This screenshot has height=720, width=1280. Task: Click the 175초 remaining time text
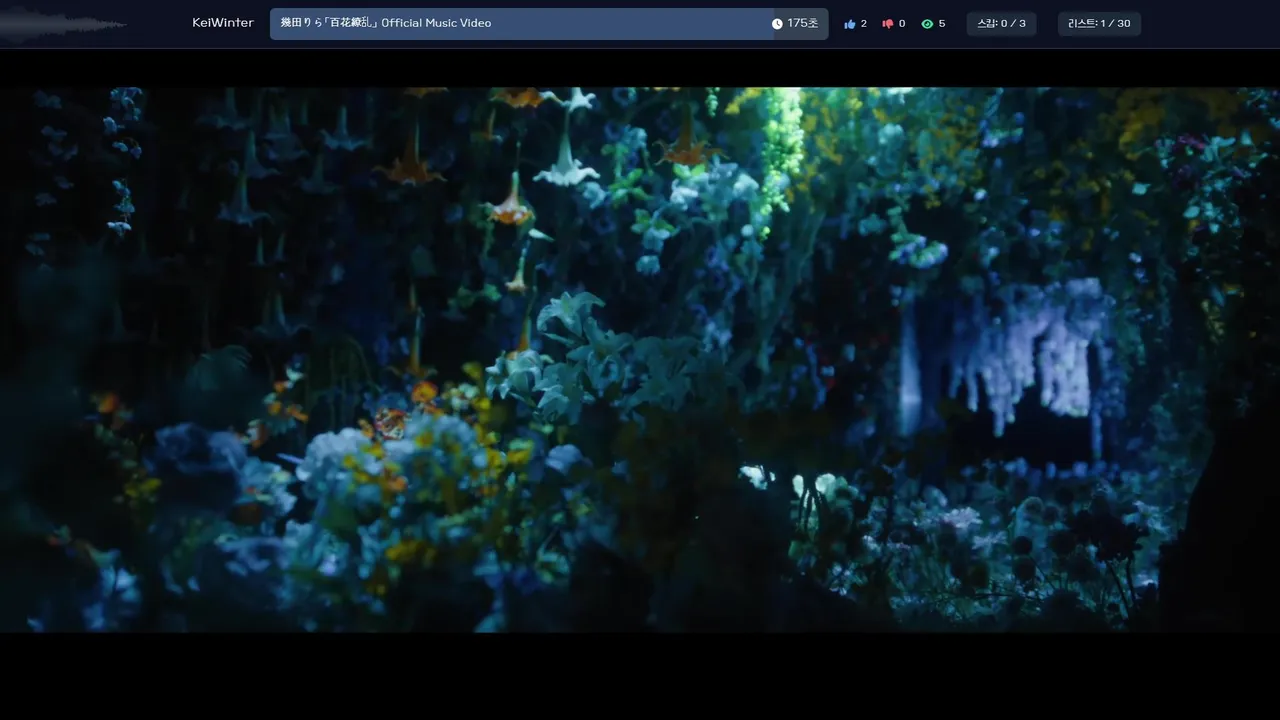(x=803, y=24)
